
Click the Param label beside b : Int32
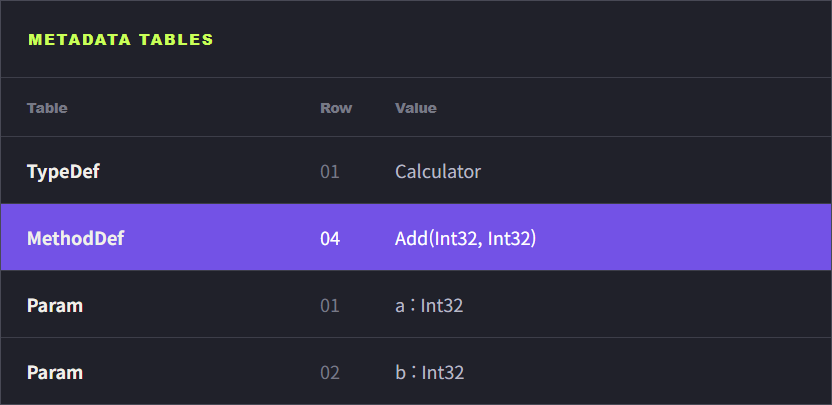click(55, 373)
